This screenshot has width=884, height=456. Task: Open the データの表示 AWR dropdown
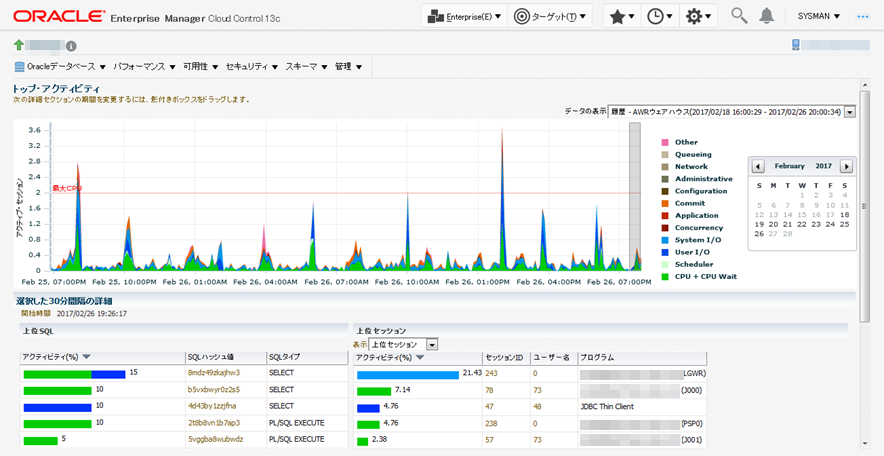click(850, 112)
